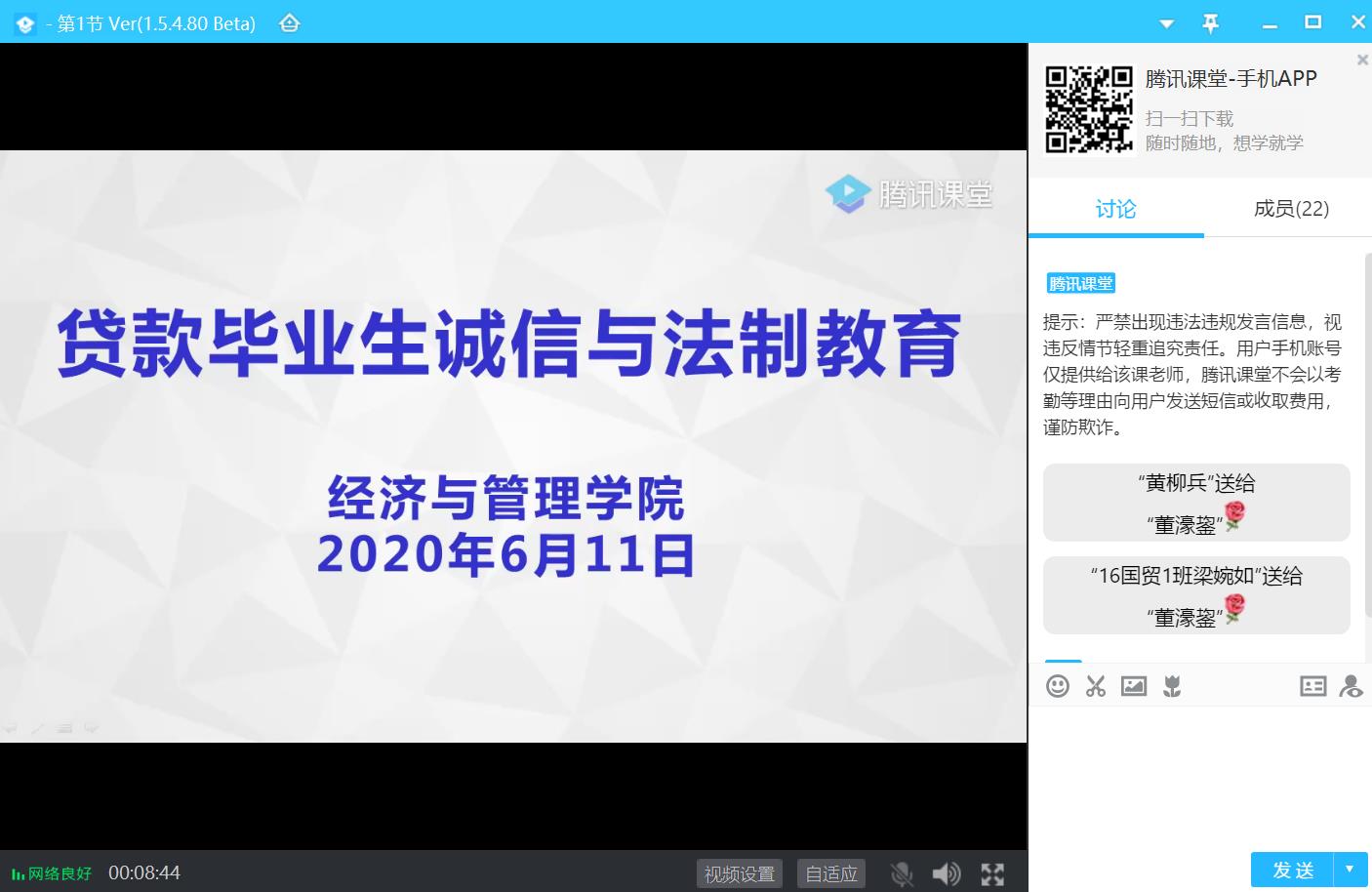This screenshot has width=1372, height=892.
Task: Open the emoji picker in chat
Action: coord(1058,686)
